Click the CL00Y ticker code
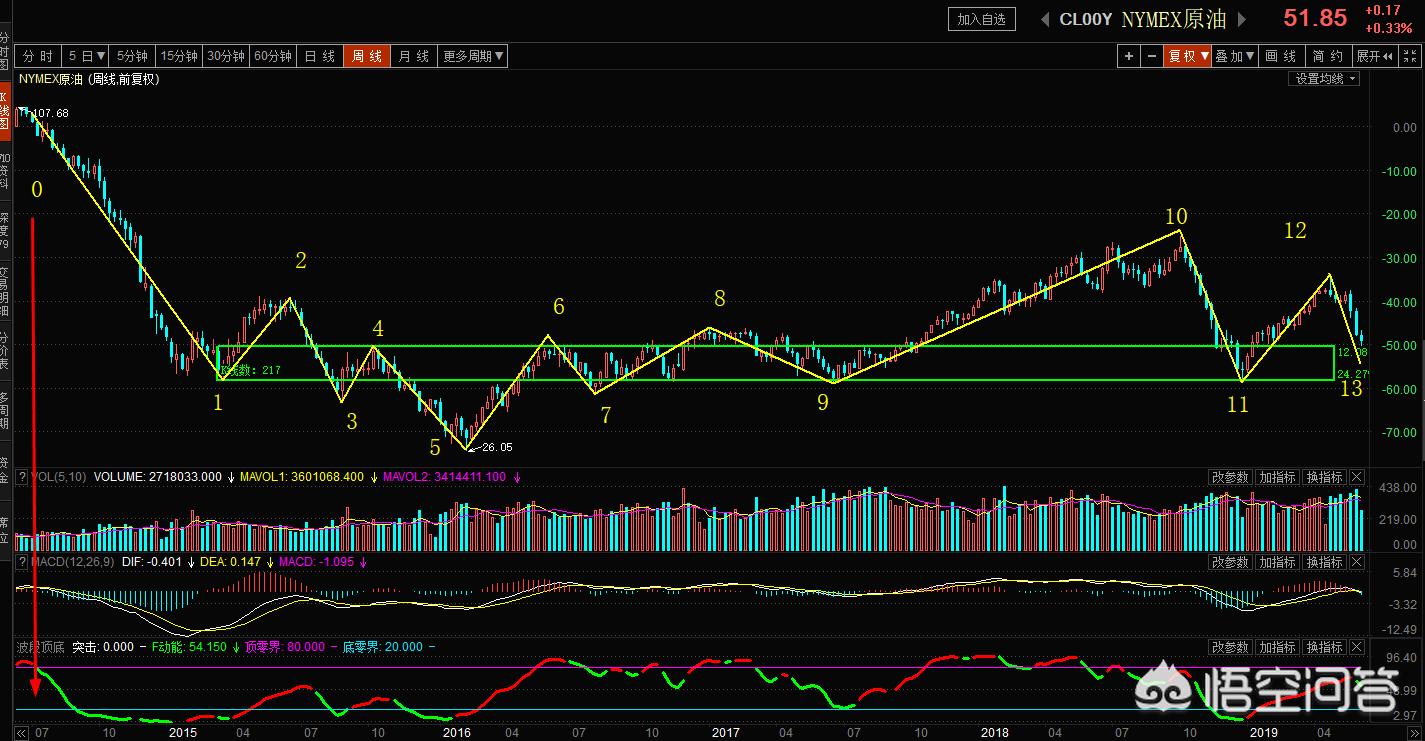 tap(1085, 19)
